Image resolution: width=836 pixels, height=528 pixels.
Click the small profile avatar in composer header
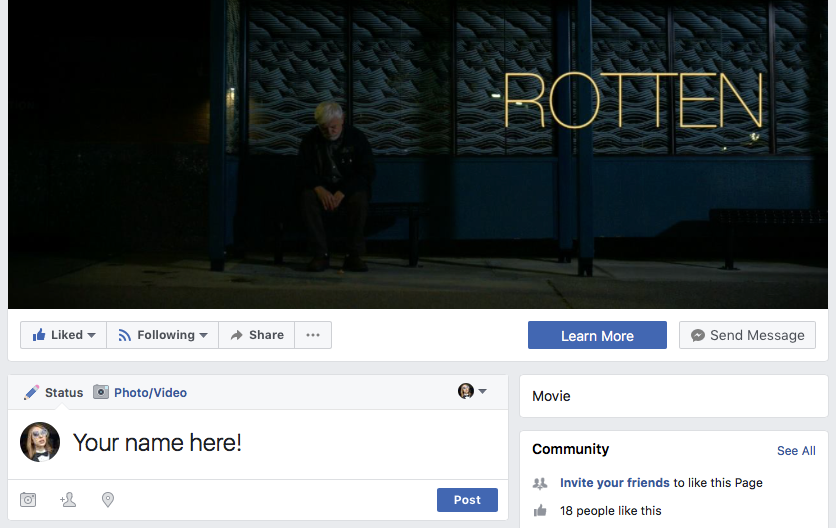466,391
